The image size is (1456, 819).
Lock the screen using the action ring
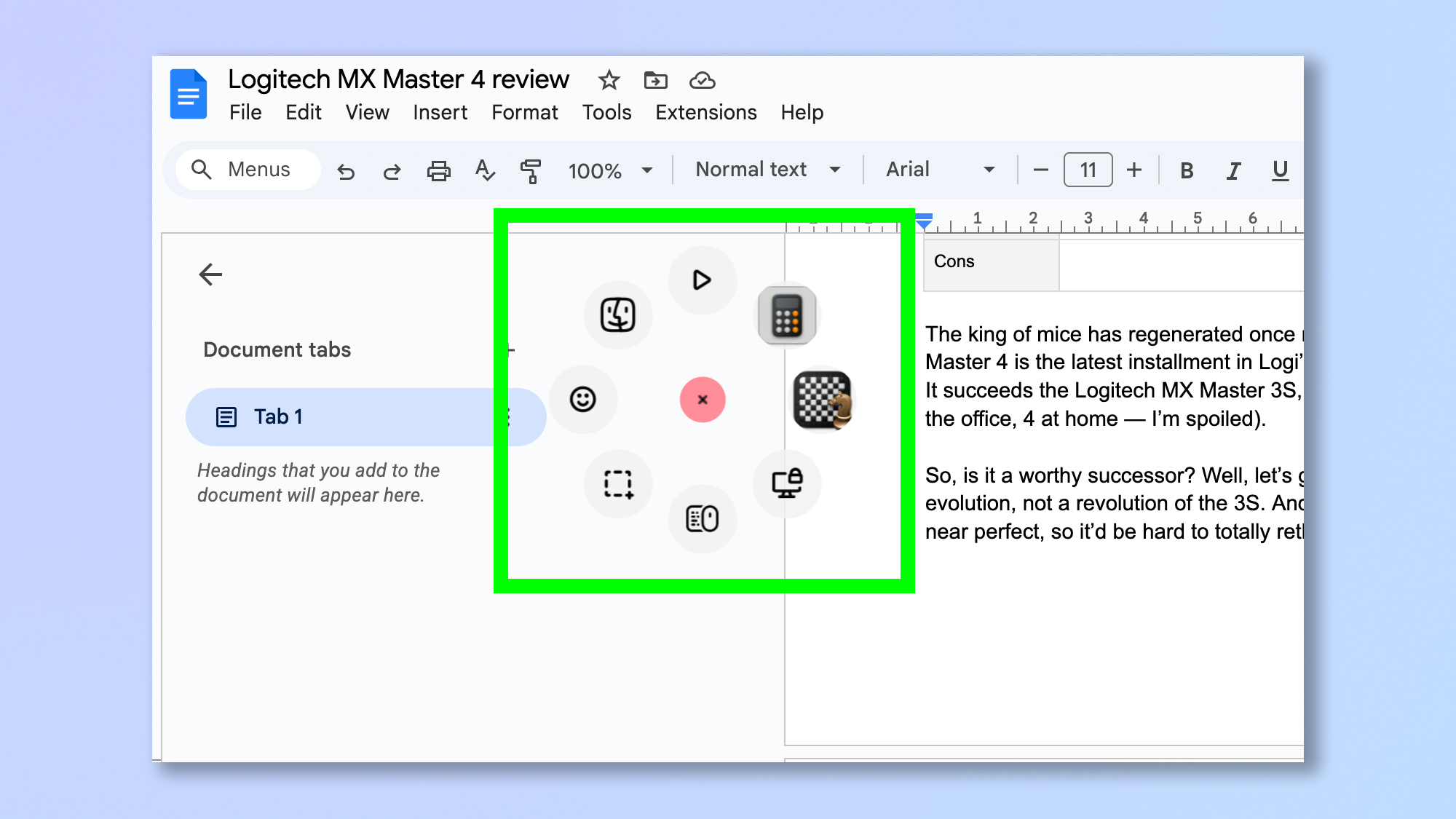coord(787,483)
